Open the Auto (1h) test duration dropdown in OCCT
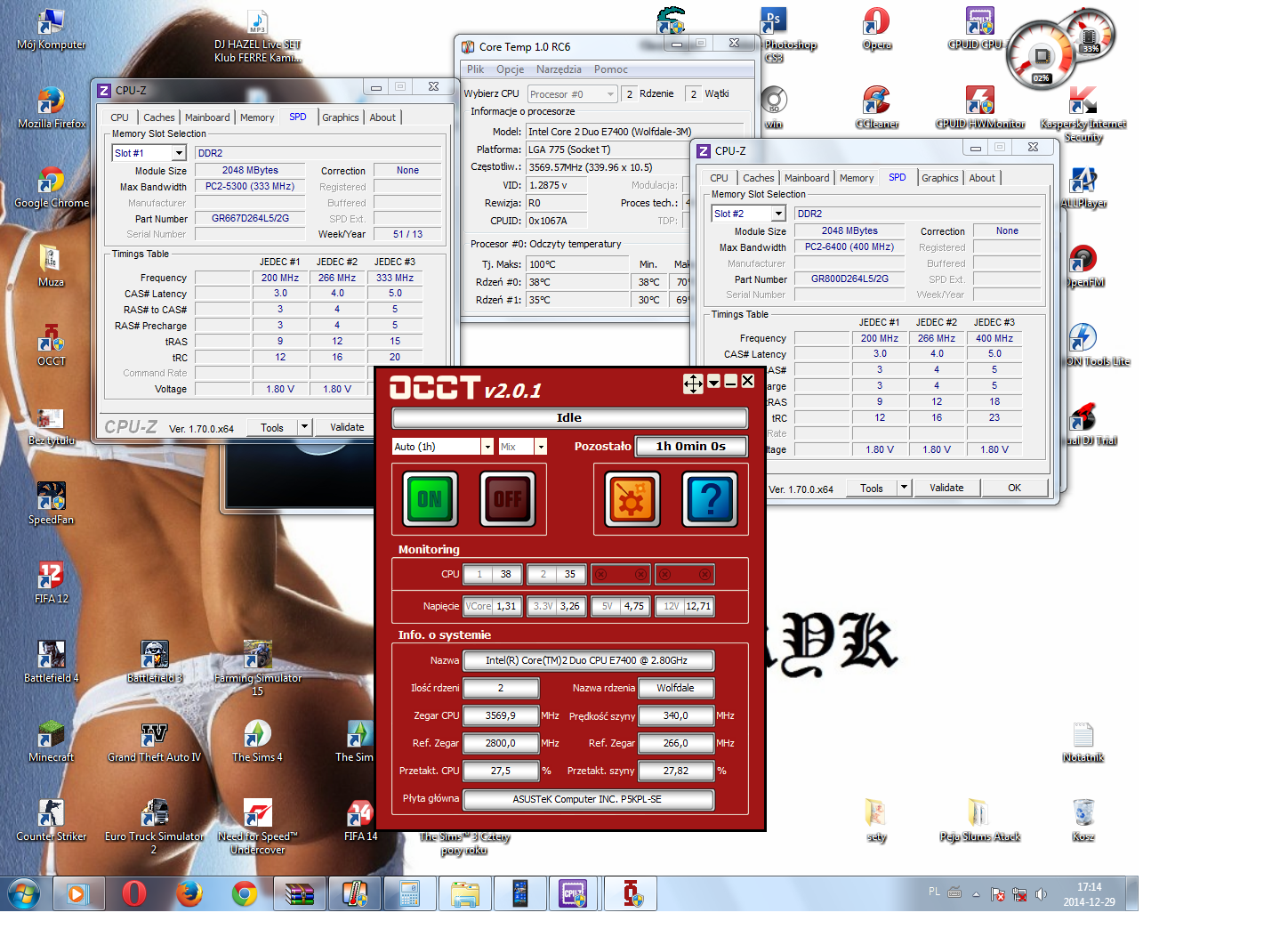This screenshot has height=945, width=1288. coord(487,447)
